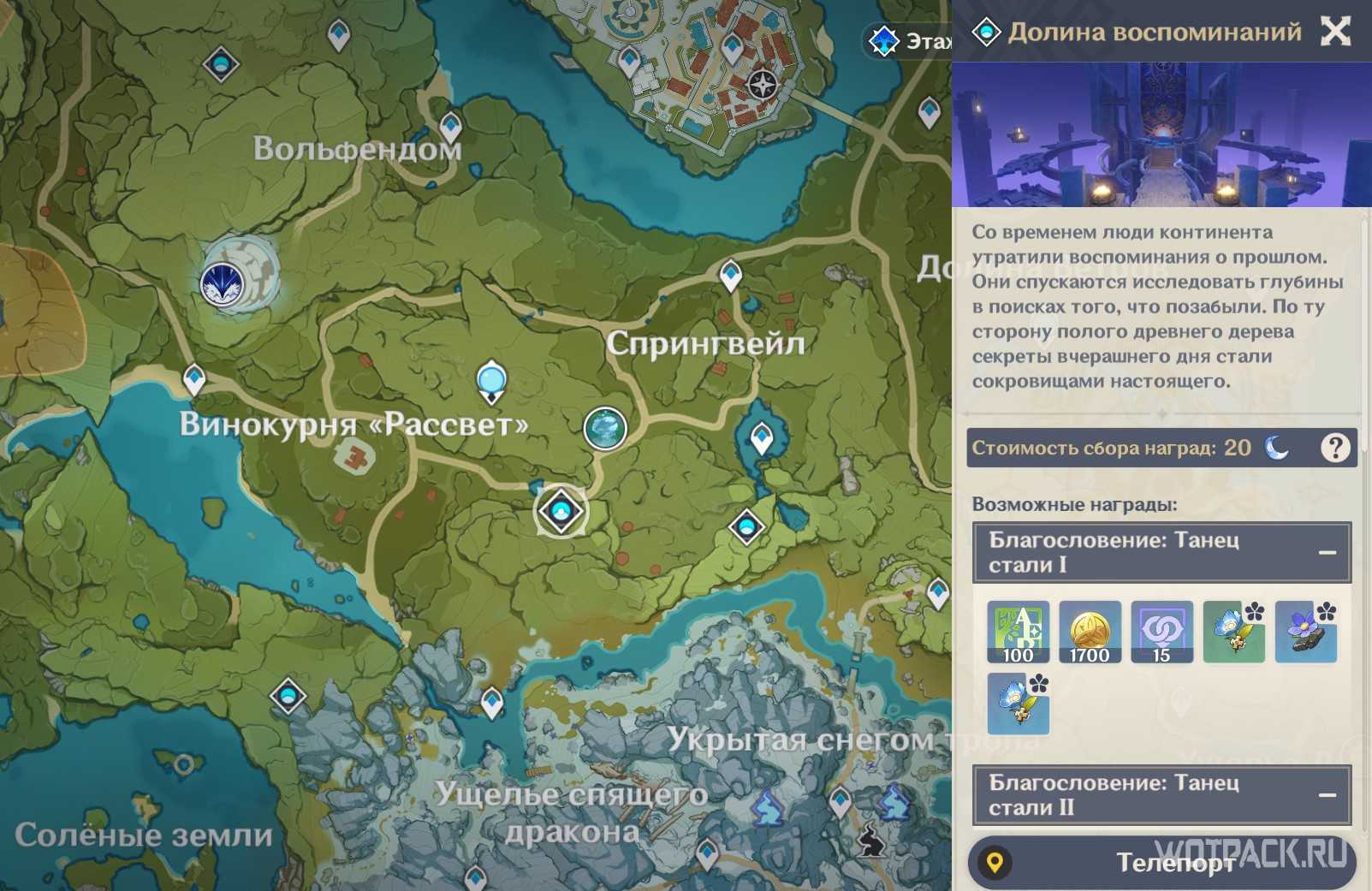This screenshot has height=891, width=1372.
Task: Click the Спрингвейл map label
Action: pyautogui.click(x=705, y=344)
